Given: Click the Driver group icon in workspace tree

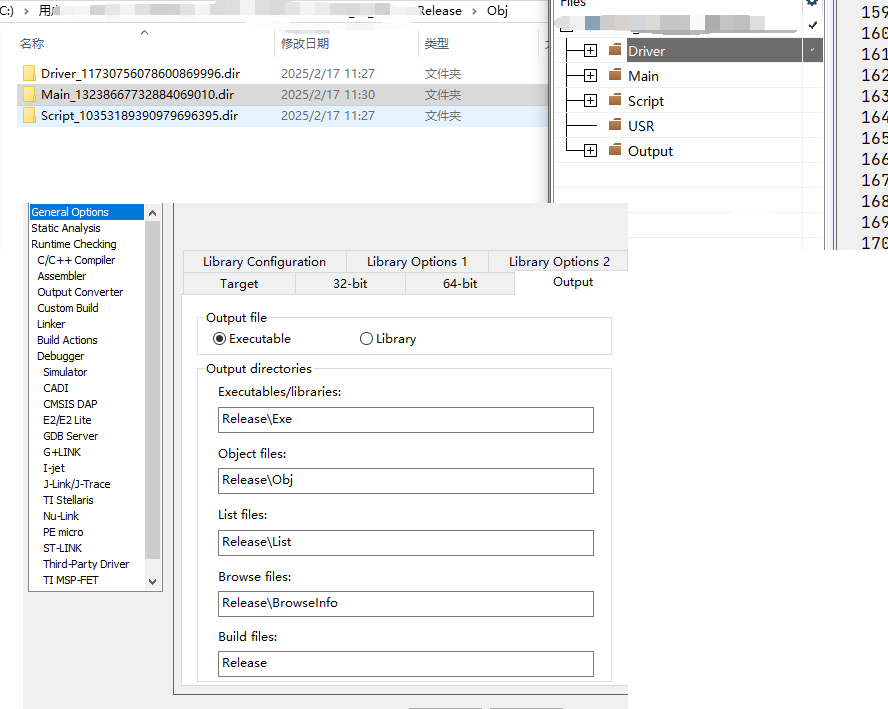Looking at the screenshot, I should coord(615,50).
